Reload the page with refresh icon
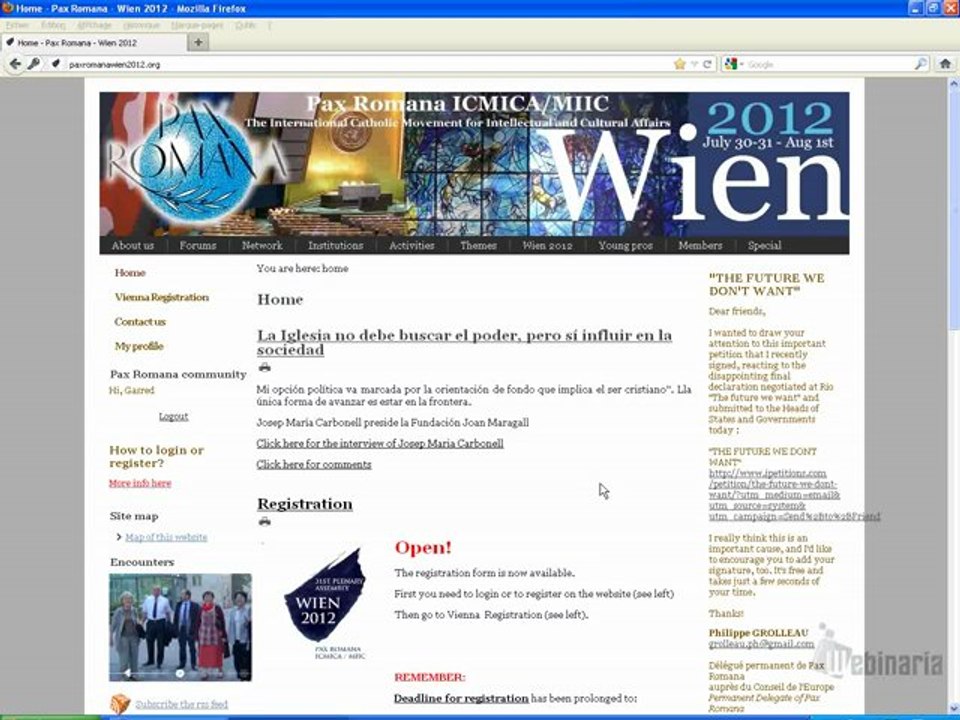Screen dimensions: 960x720 (707, 64)
